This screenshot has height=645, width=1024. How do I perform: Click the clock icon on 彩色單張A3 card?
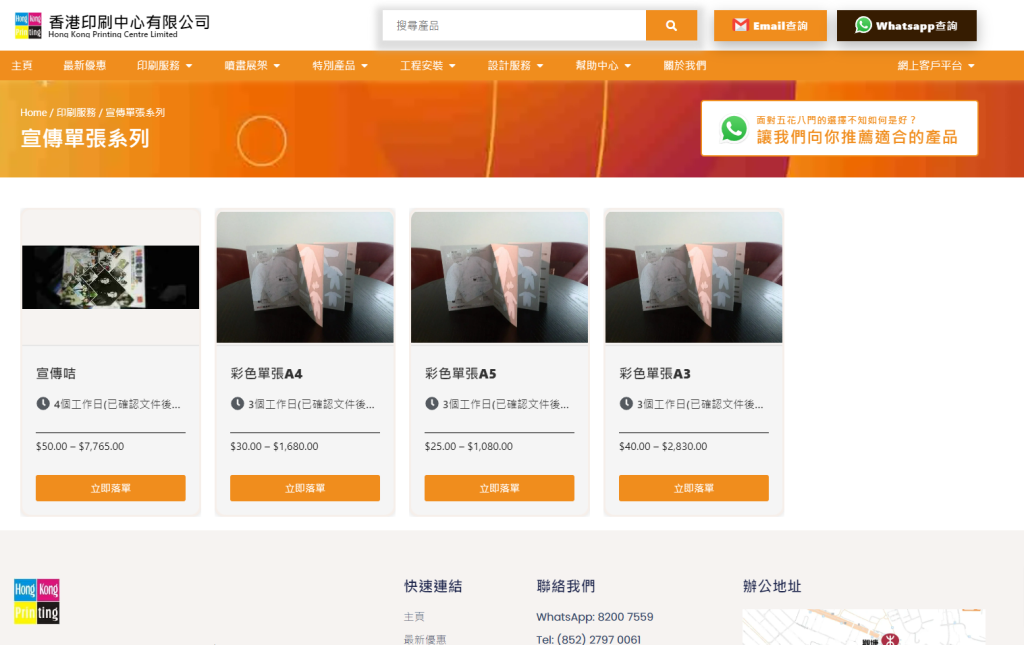pos(626,404)
